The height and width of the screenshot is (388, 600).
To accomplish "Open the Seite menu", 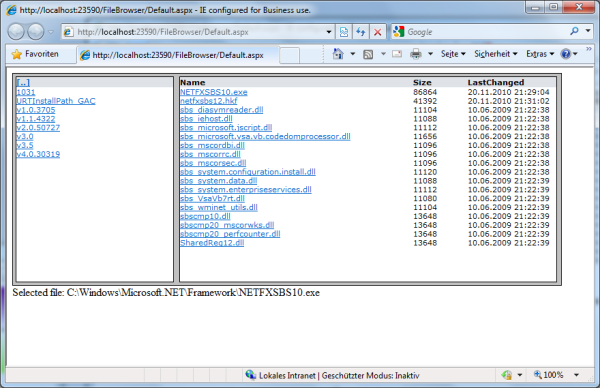I will (453, 54).
